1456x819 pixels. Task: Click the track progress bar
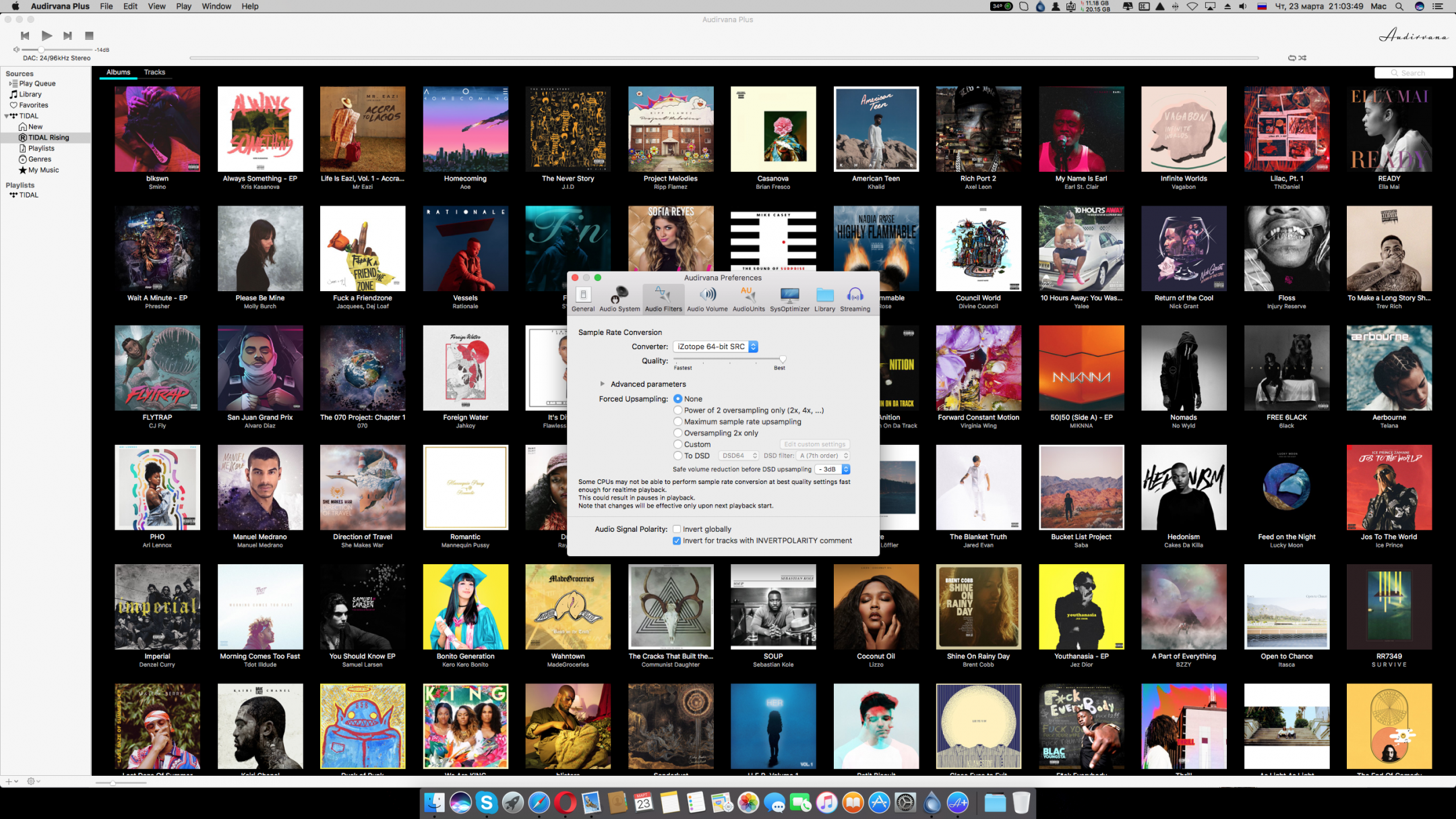coord(724,58)
